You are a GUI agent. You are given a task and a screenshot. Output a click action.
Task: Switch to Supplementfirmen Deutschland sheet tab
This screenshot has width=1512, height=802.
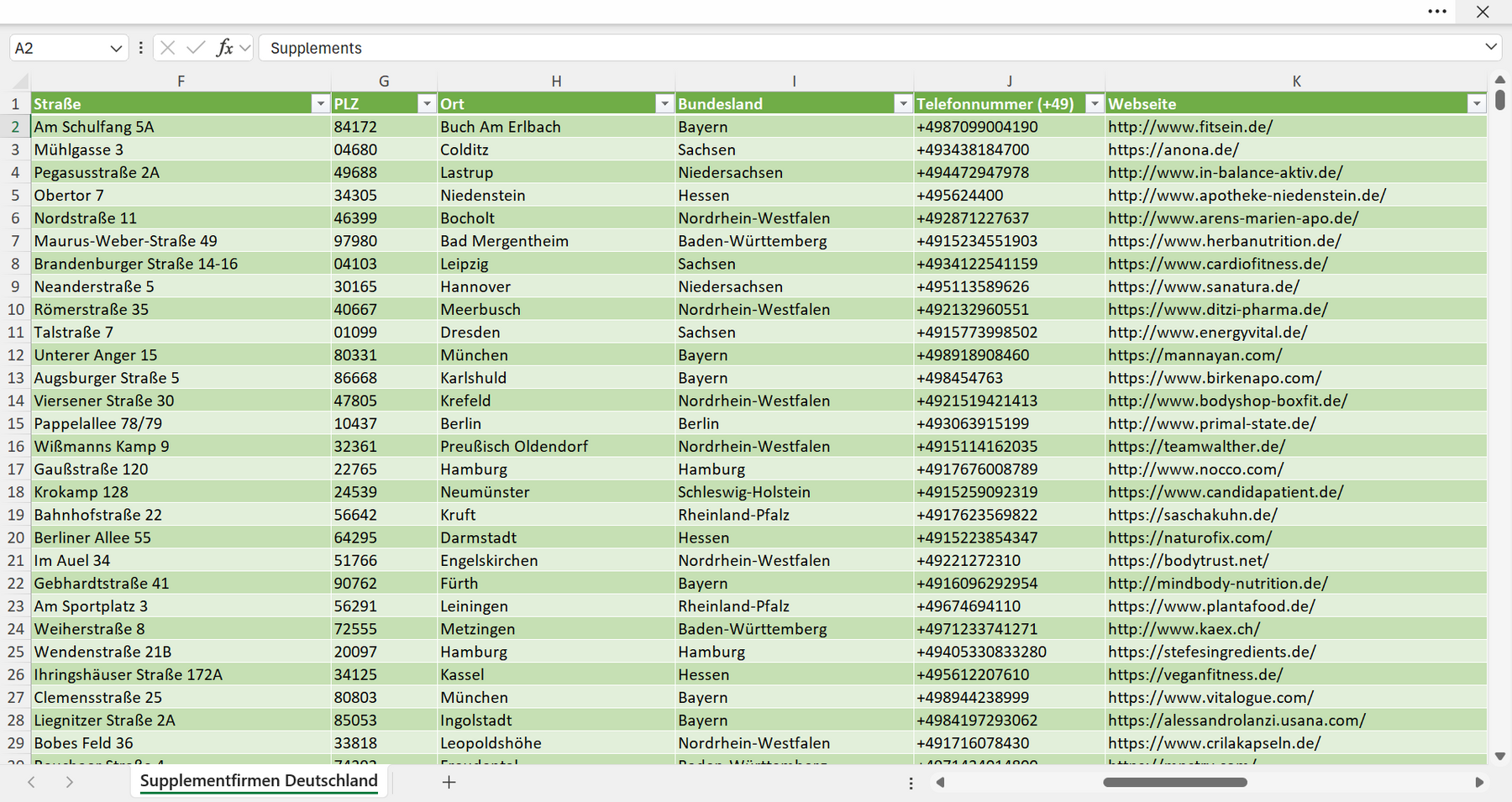click(259, 781)
